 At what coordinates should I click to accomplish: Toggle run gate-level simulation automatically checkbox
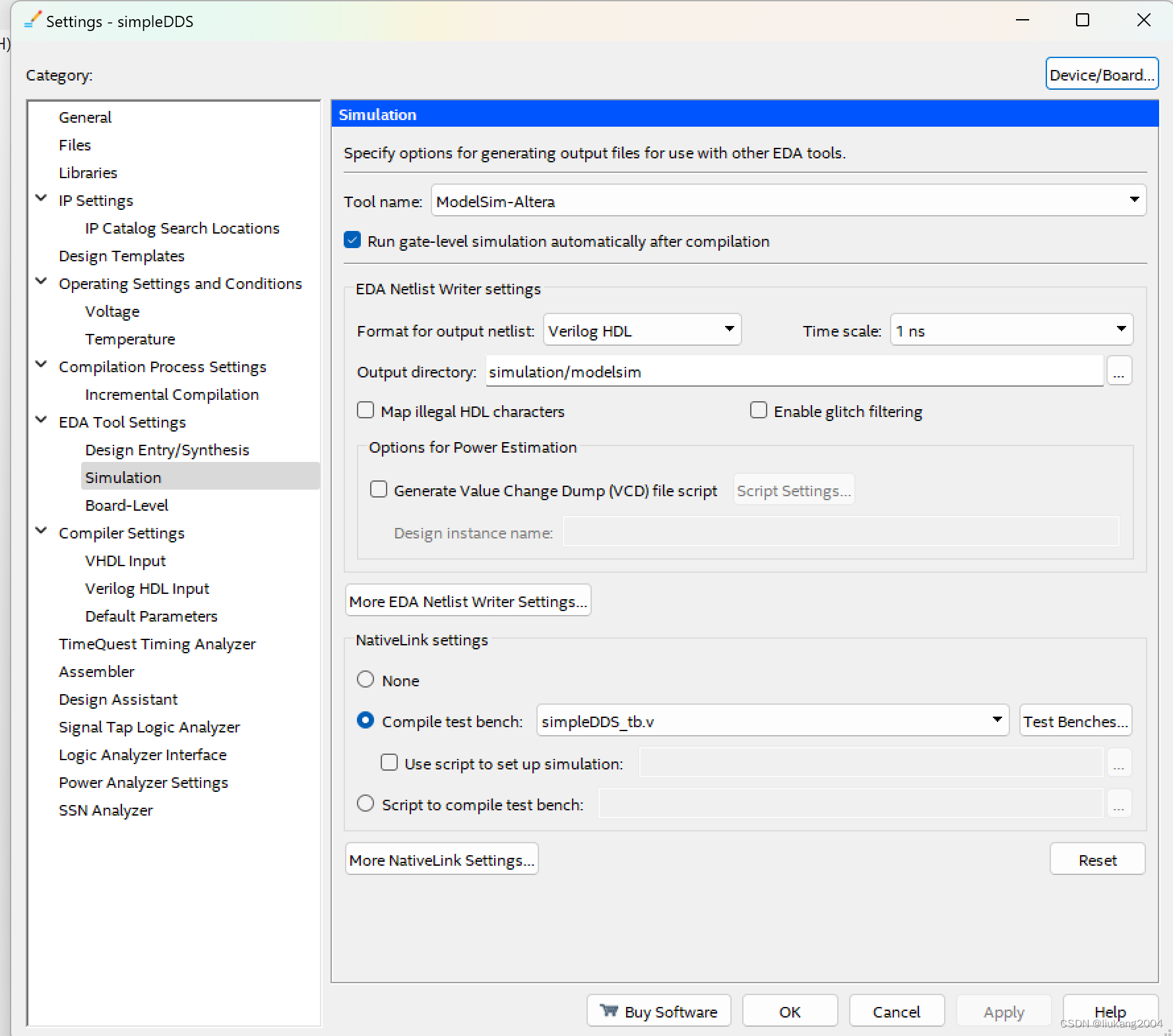click(x=352, y=240)
